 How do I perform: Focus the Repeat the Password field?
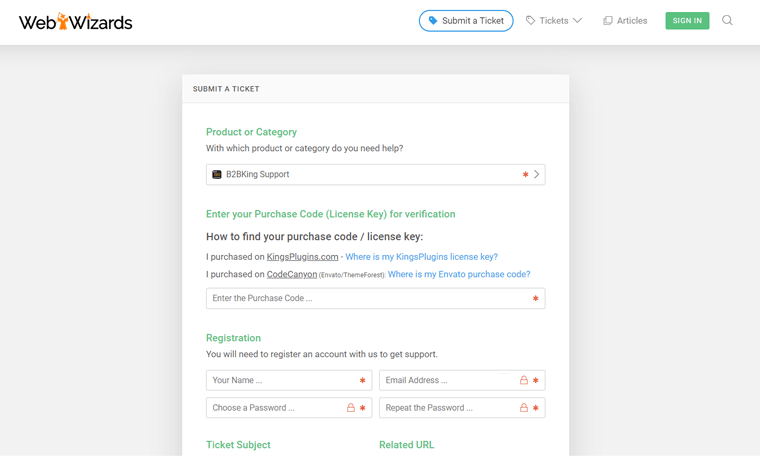click(462, 408)
